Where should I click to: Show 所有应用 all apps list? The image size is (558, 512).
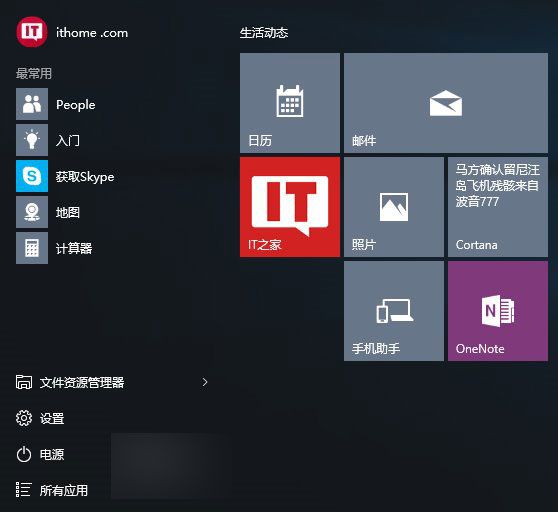click(64, 491)
